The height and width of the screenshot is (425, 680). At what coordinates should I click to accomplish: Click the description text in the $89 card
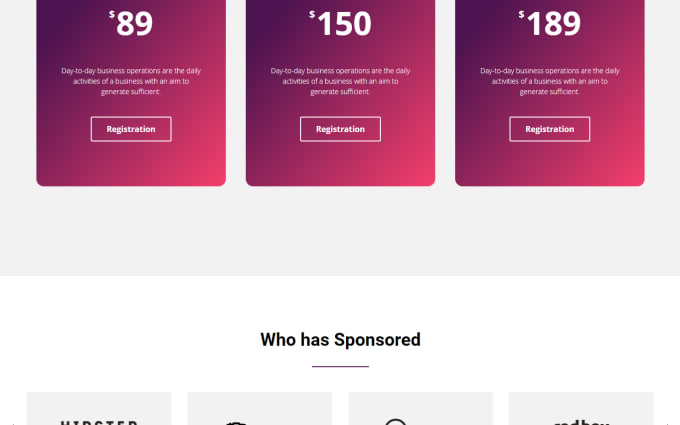pyautogui.click(x=131, y=81)
